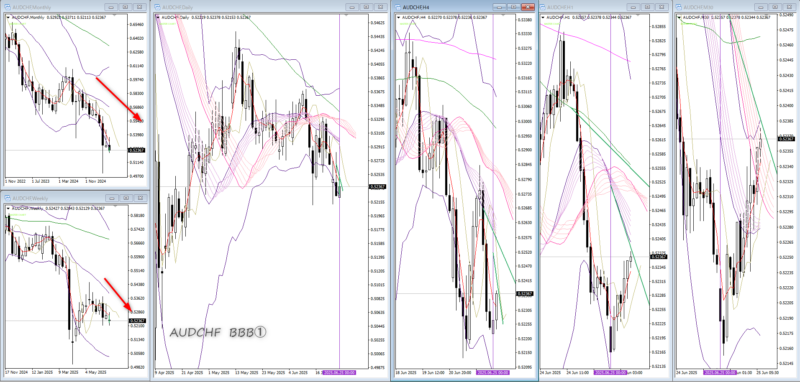The image size is (800, 382).
Task: Click the AUDCHF,H4 title bar text
Action: [416, 7]
